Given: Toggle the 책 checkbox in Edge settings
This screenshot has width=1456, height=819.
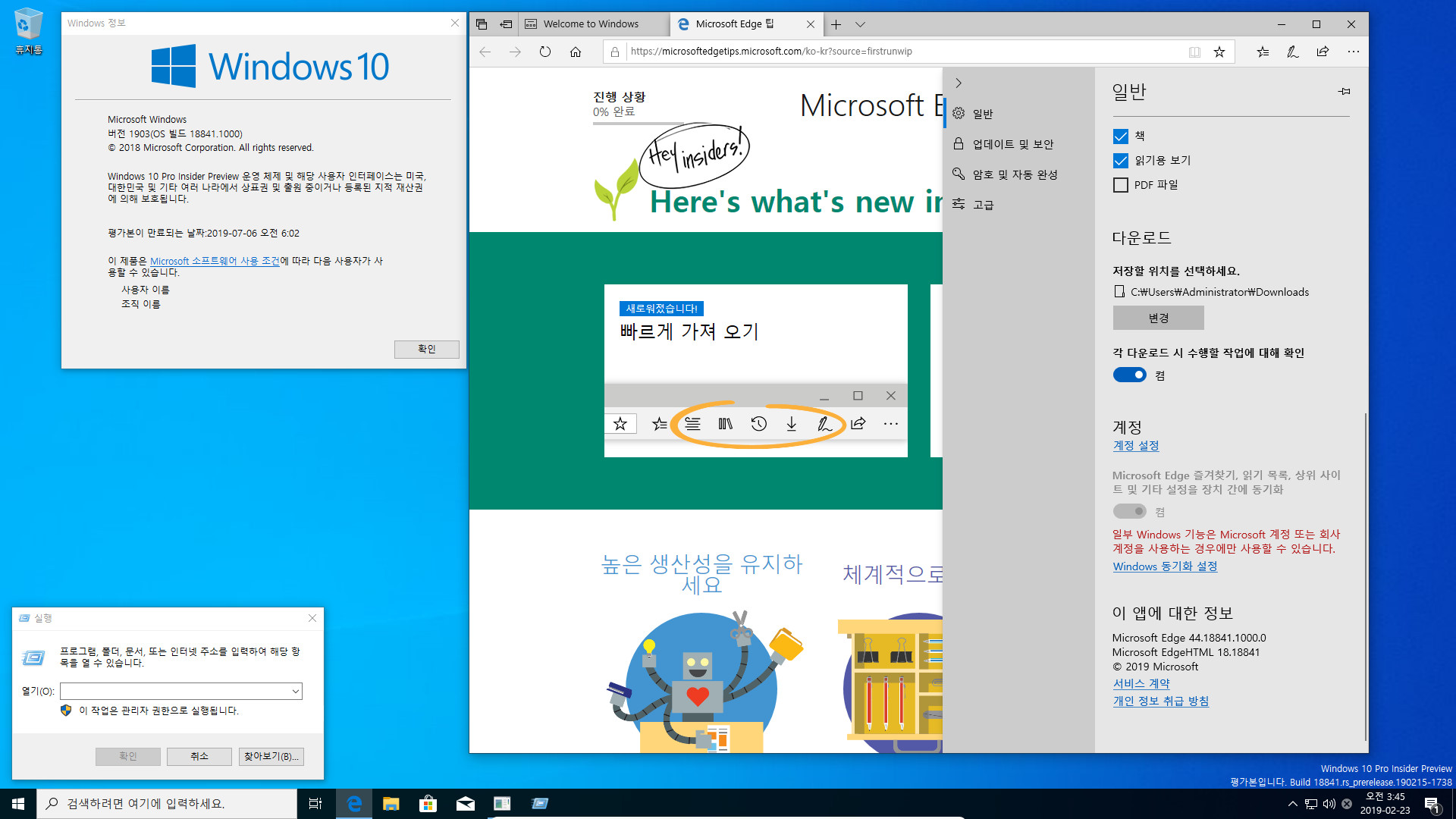Looking at the screenshot, I should pos(1120,135).
